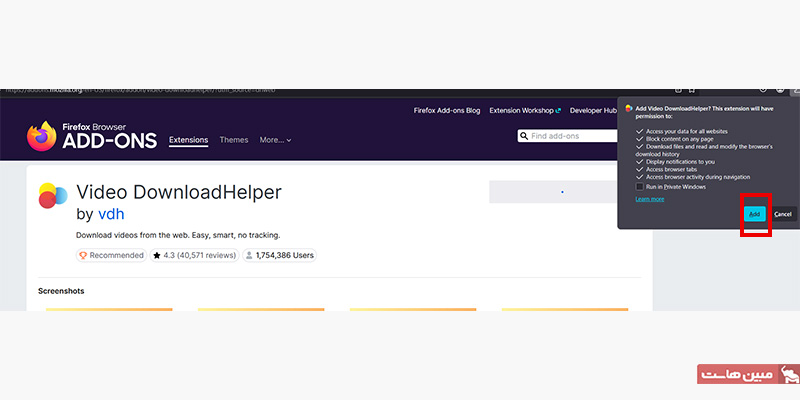Image resolution: width=800 pixels, height=400 pixels.
Task: Click the Extension Workshop external link icon
Action: click(558, 110)
